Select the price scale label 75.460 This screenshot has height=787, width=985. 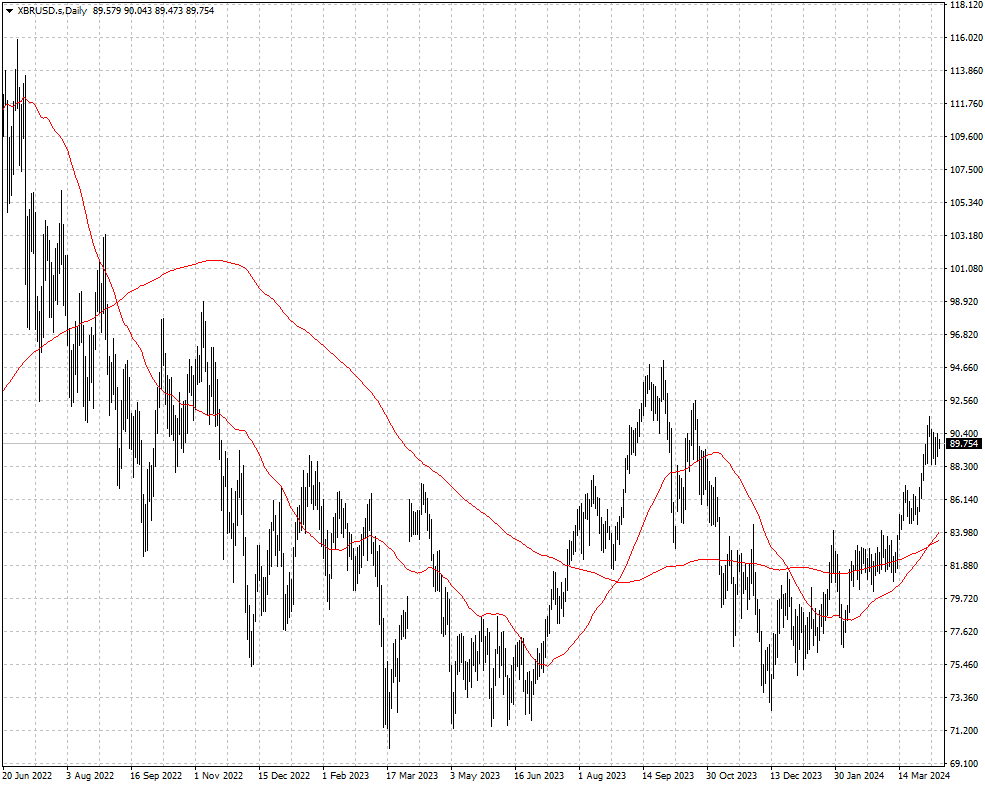[x=964, y=664]
